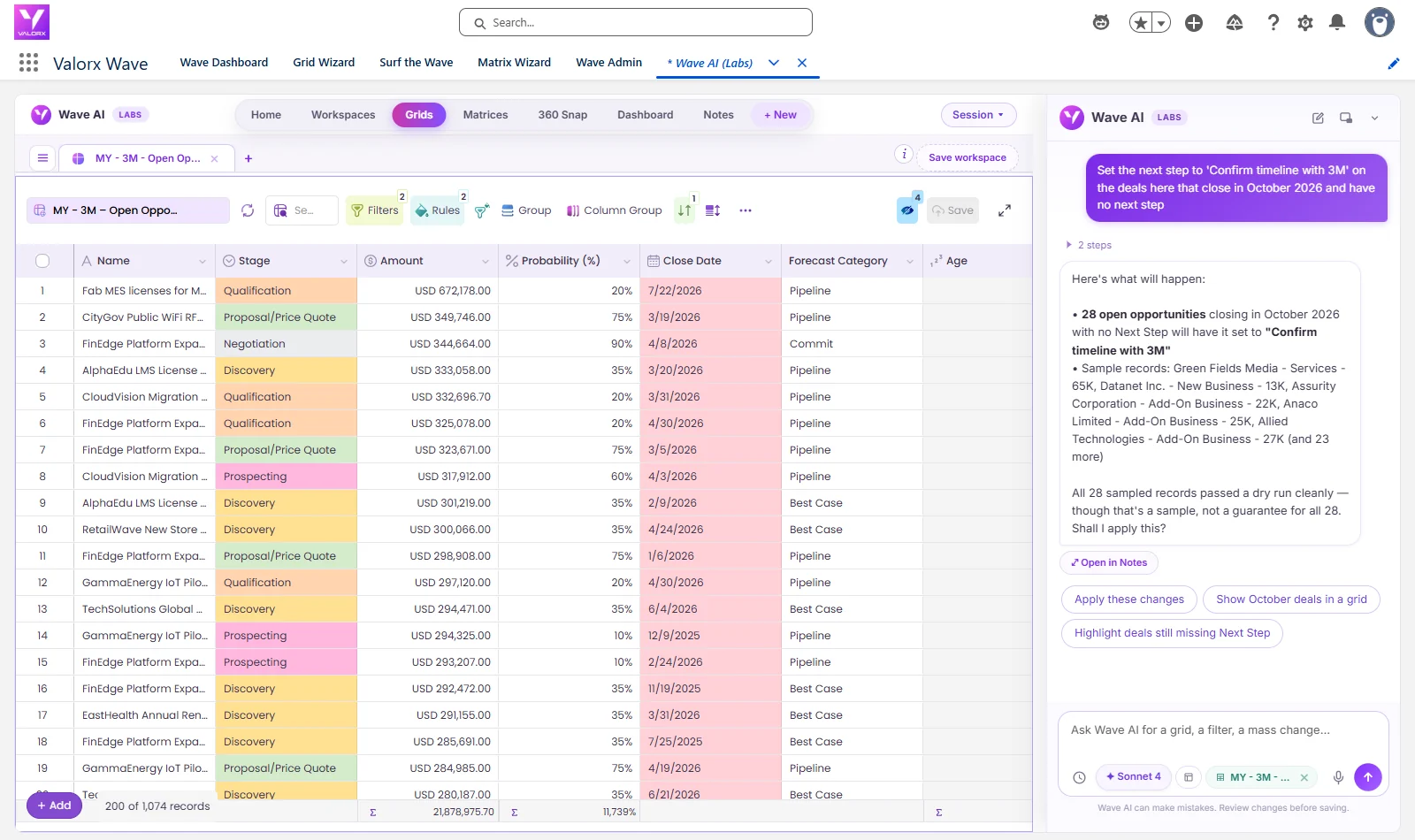The image size is (1415, 840).
Task: Select the Workspaces tab
Action: click(343, 115)
